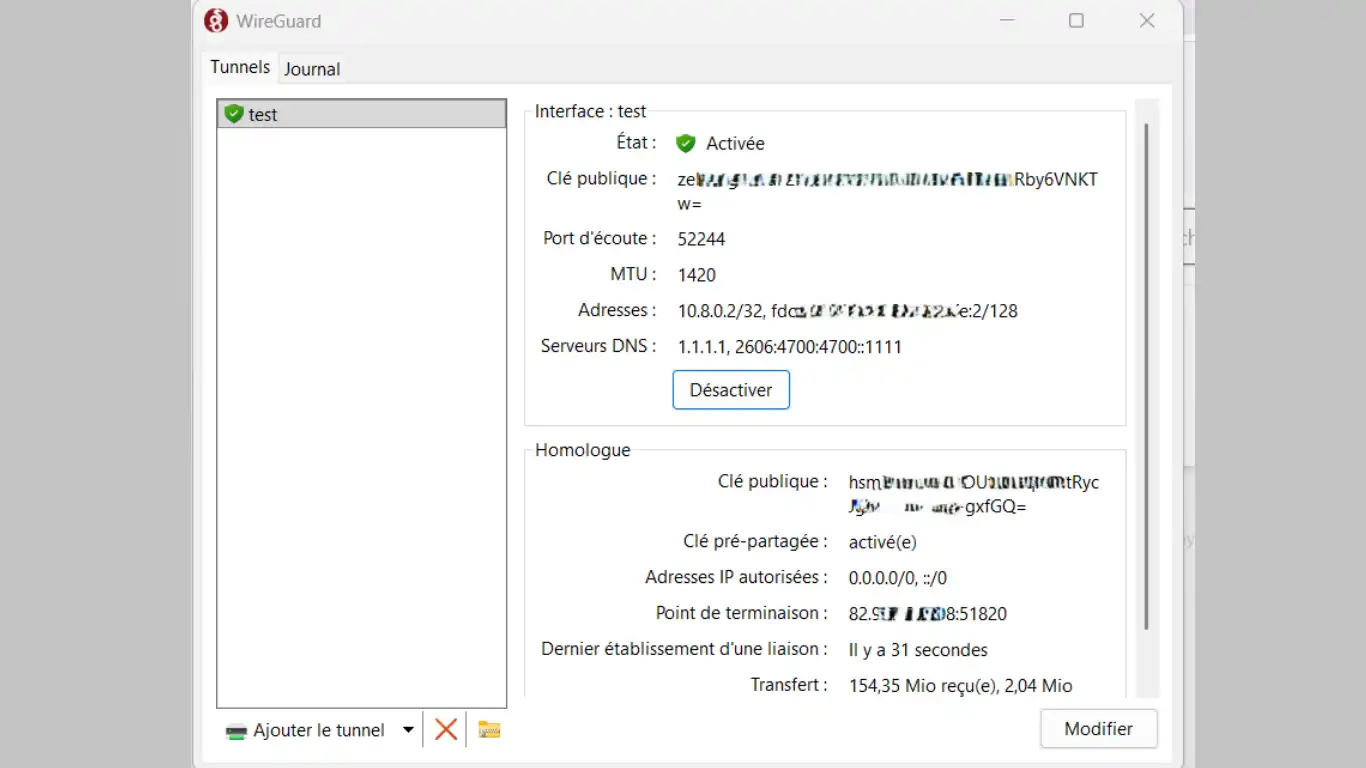
Task: Select the Tunnels tab
Action: pos(240,67)
